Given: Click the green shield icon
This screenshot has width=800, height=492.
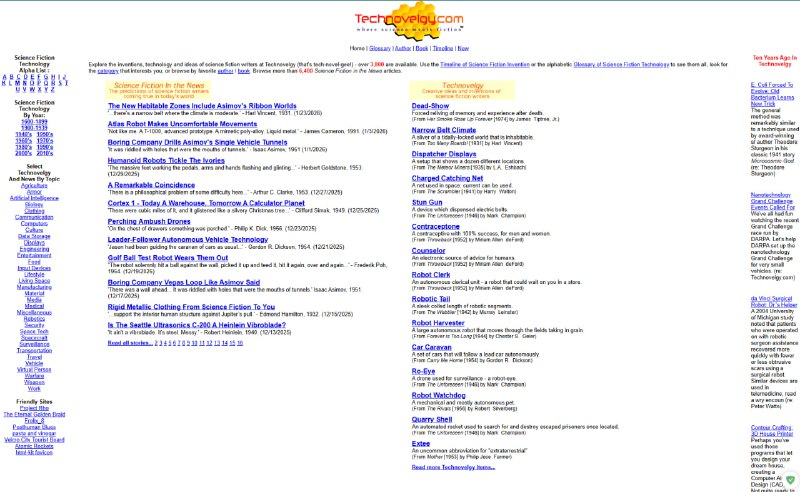Looking at the screenshot, I should pos(791,480).
